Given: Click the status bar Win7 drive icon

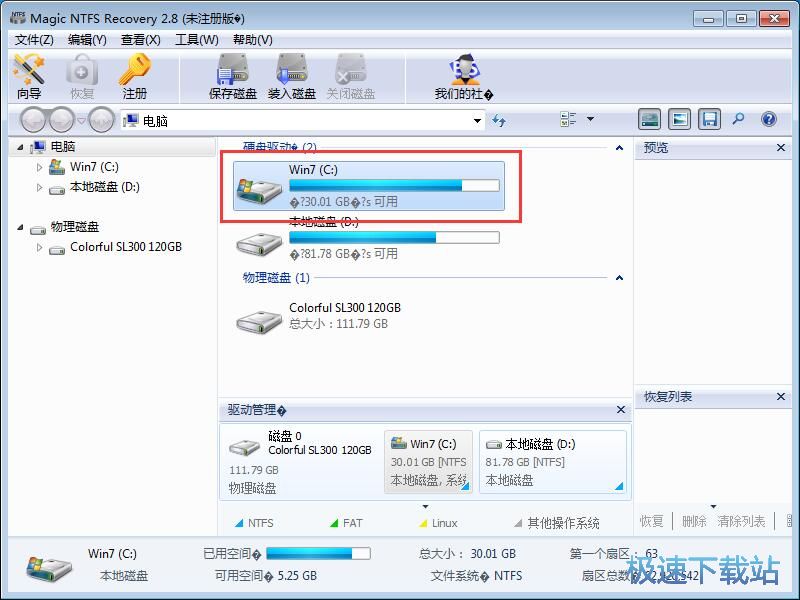Looking at the screenshot, I should pos(48,569).
